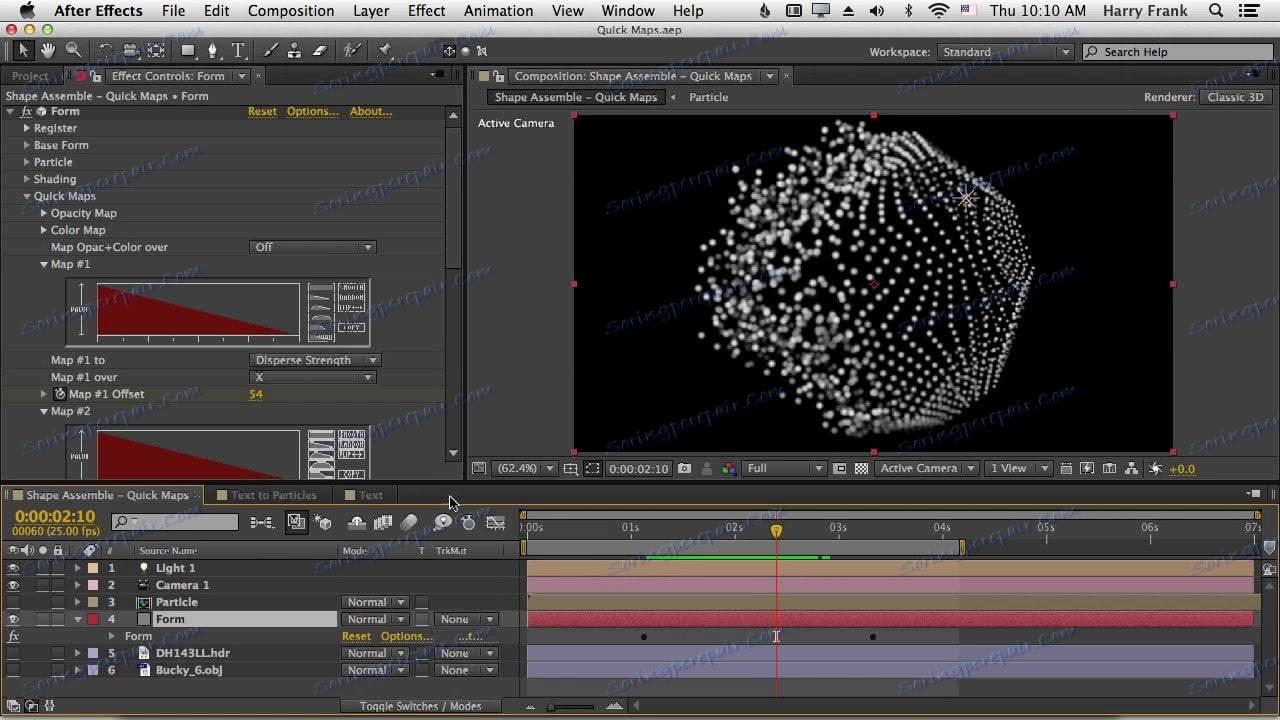Open the Map #1 to Disperse Strength dropdown

(x=314, y=360)
